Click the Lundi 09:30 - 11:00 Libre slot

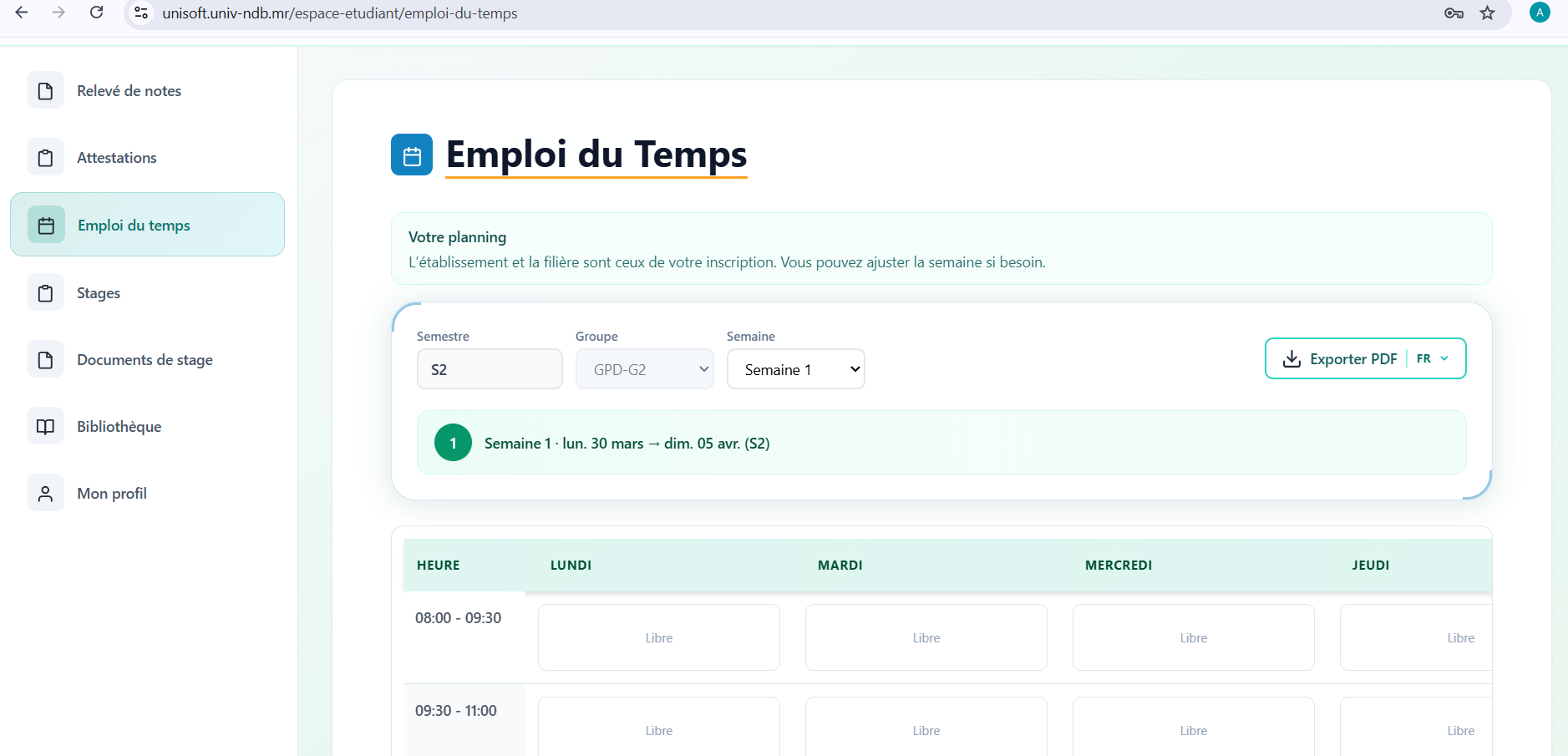tap(659, 727)
